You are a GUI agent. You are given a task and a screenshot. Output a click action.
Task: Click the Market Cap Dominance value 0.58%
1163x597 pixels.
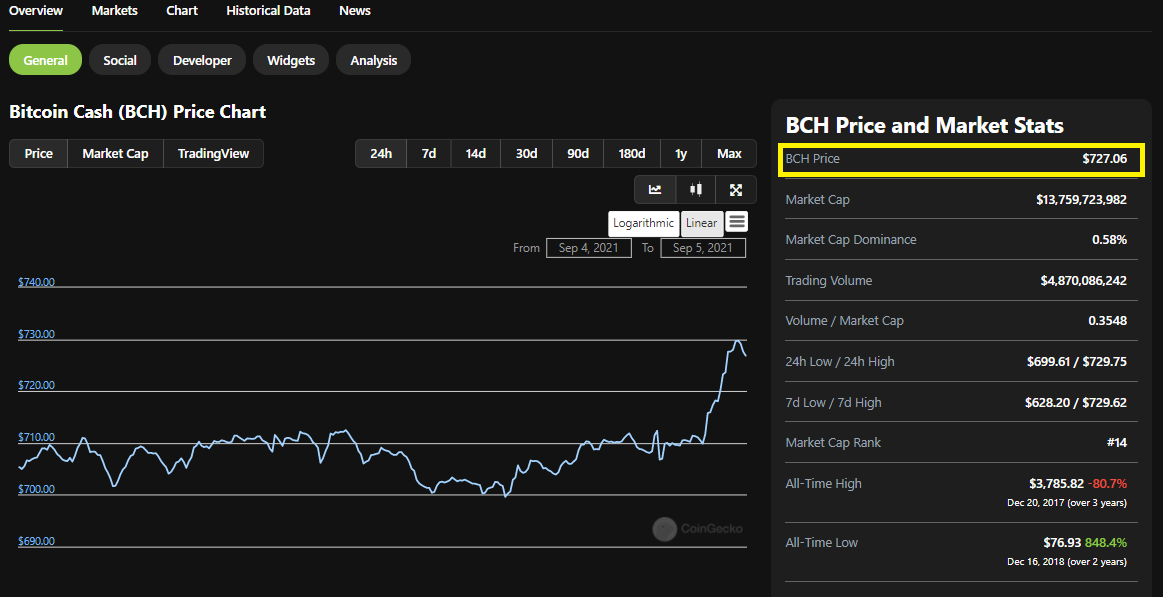1110,240
